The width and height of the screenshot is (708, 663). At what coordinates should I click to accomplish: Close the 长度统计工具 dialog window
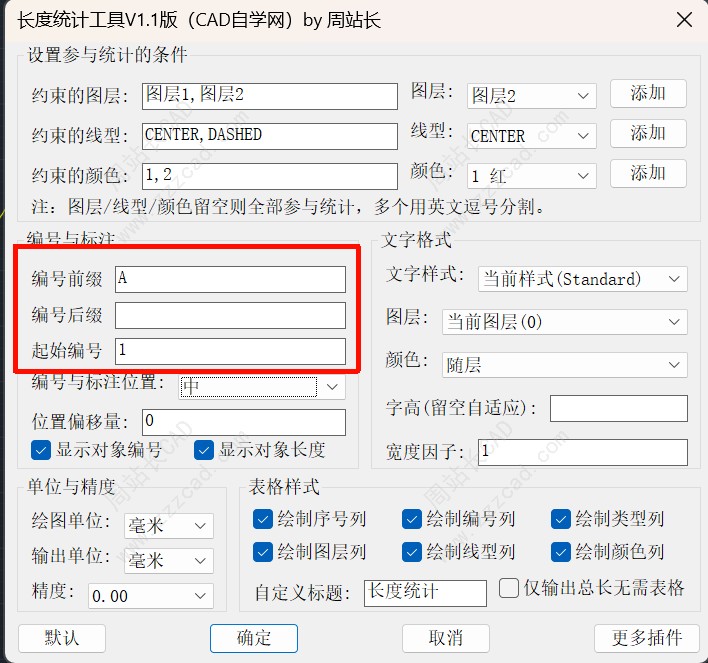(683, 20)
